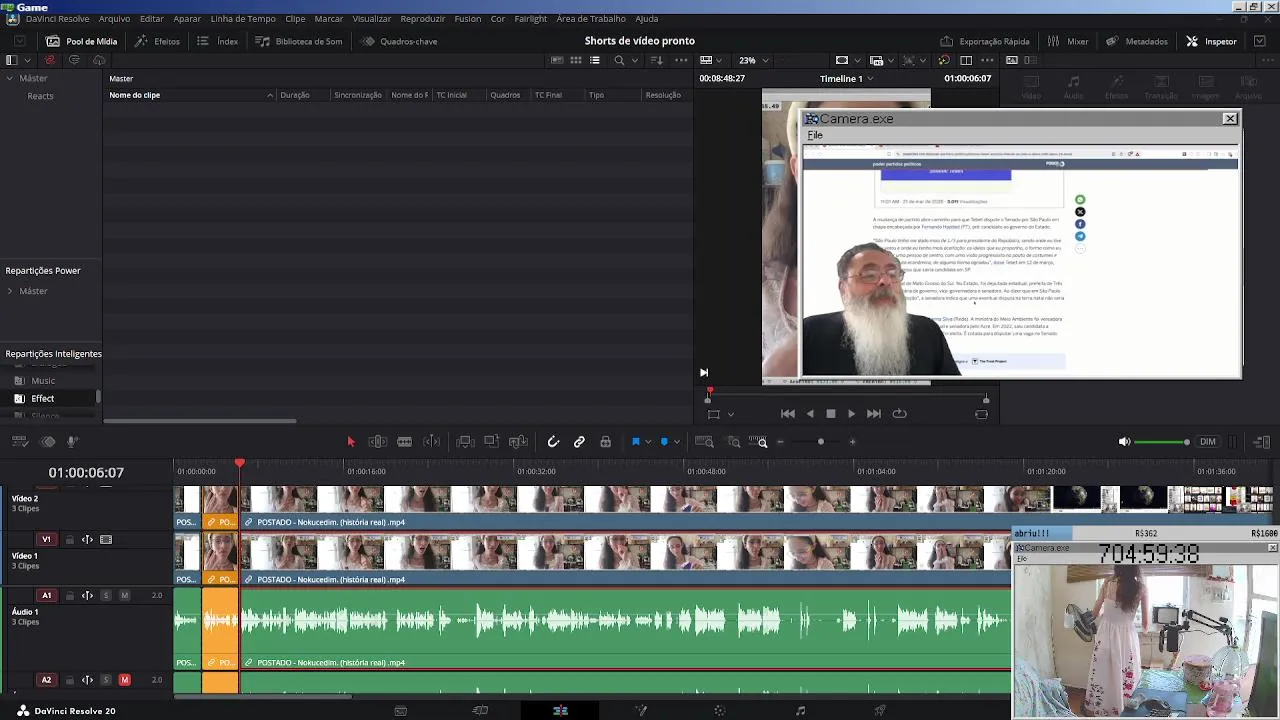Play timeline in reverse

[x=810, y=414]
